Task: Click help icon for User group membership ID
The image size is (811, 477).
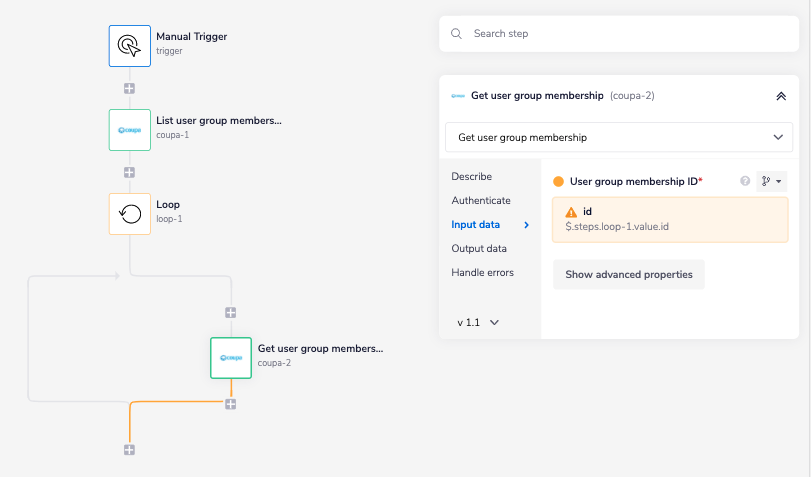Action: [744, 181]
